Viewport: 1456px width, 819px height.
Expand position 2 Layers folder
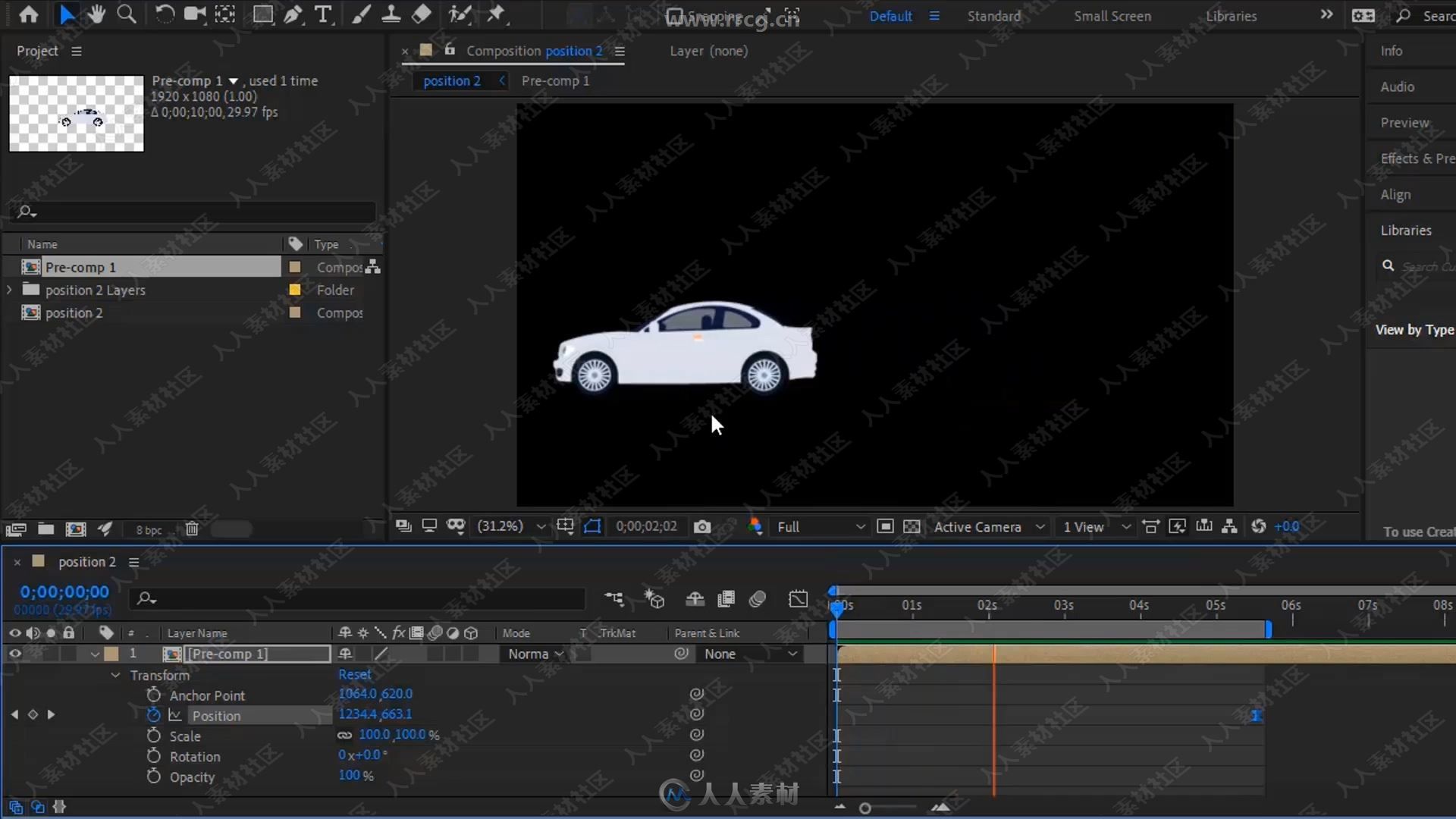pos(8,290)
